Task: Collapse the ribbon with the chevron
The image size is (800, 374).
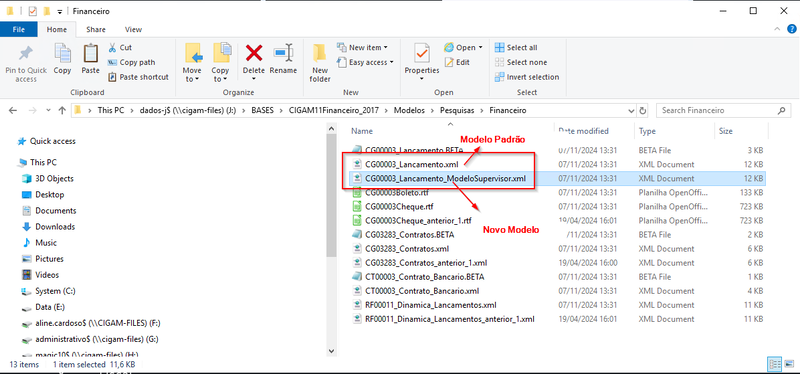Action: tap(777, 29)
